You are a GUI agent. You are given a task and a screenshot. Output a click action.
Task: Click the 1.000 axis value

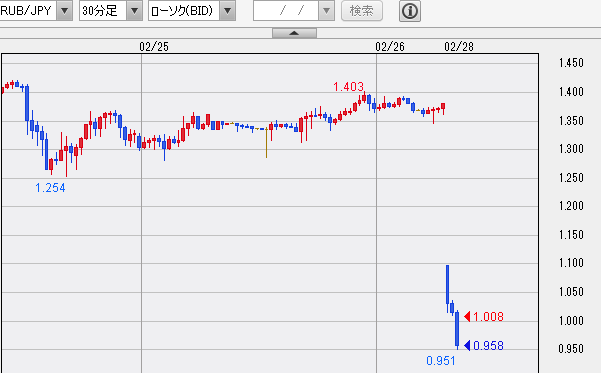[x=571, y=320]
